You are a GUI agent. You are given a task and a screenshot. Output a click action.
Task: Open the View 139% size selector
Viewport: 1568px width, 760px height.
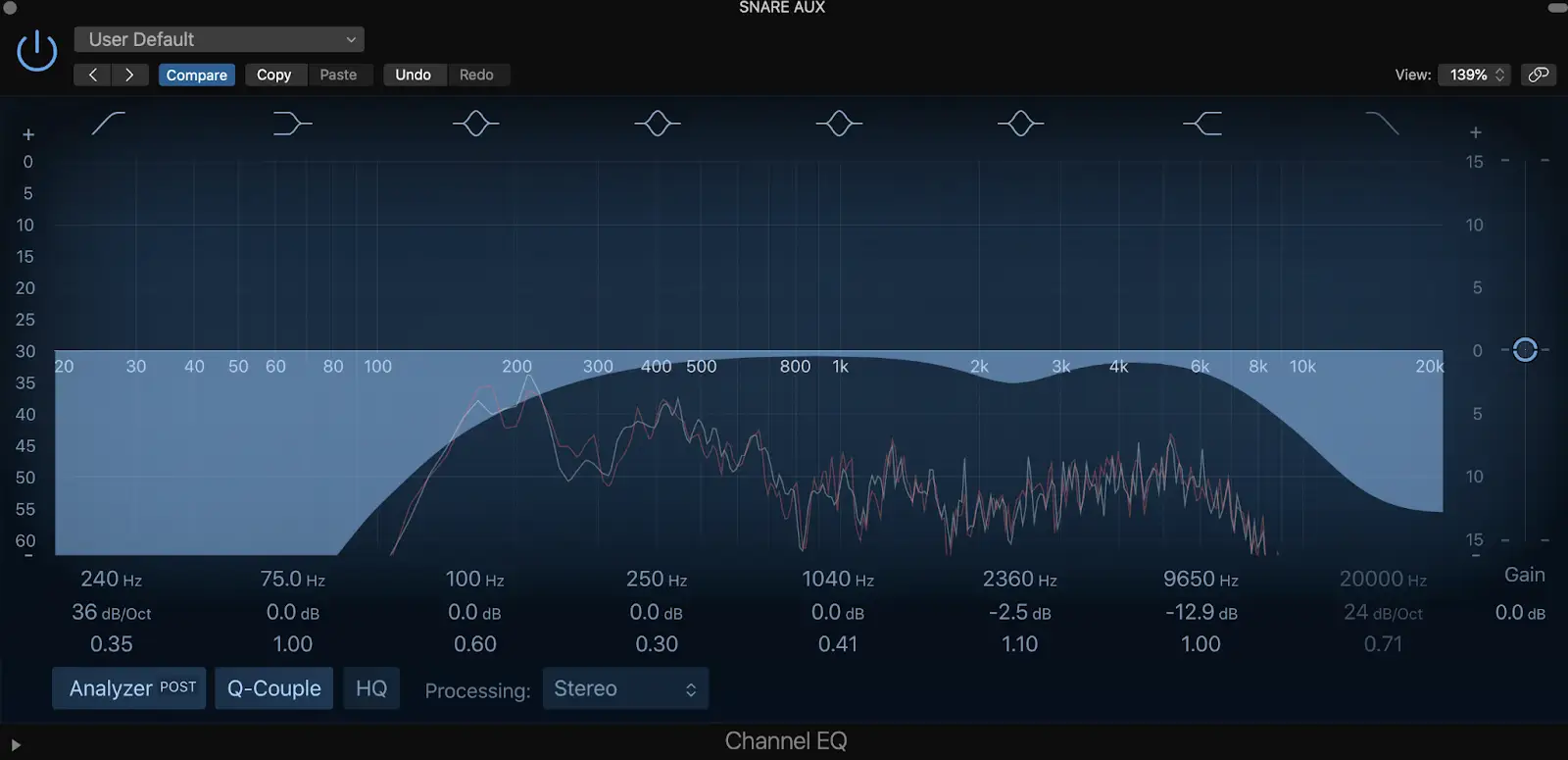tap(1474, 75)
